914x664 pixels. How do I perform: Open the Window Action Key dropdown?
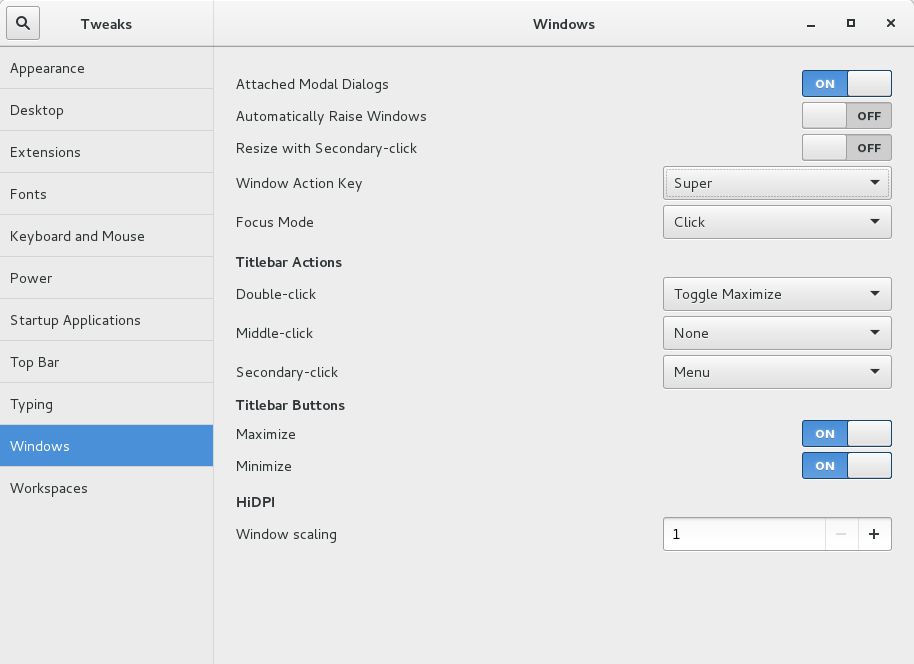(777, 183)
